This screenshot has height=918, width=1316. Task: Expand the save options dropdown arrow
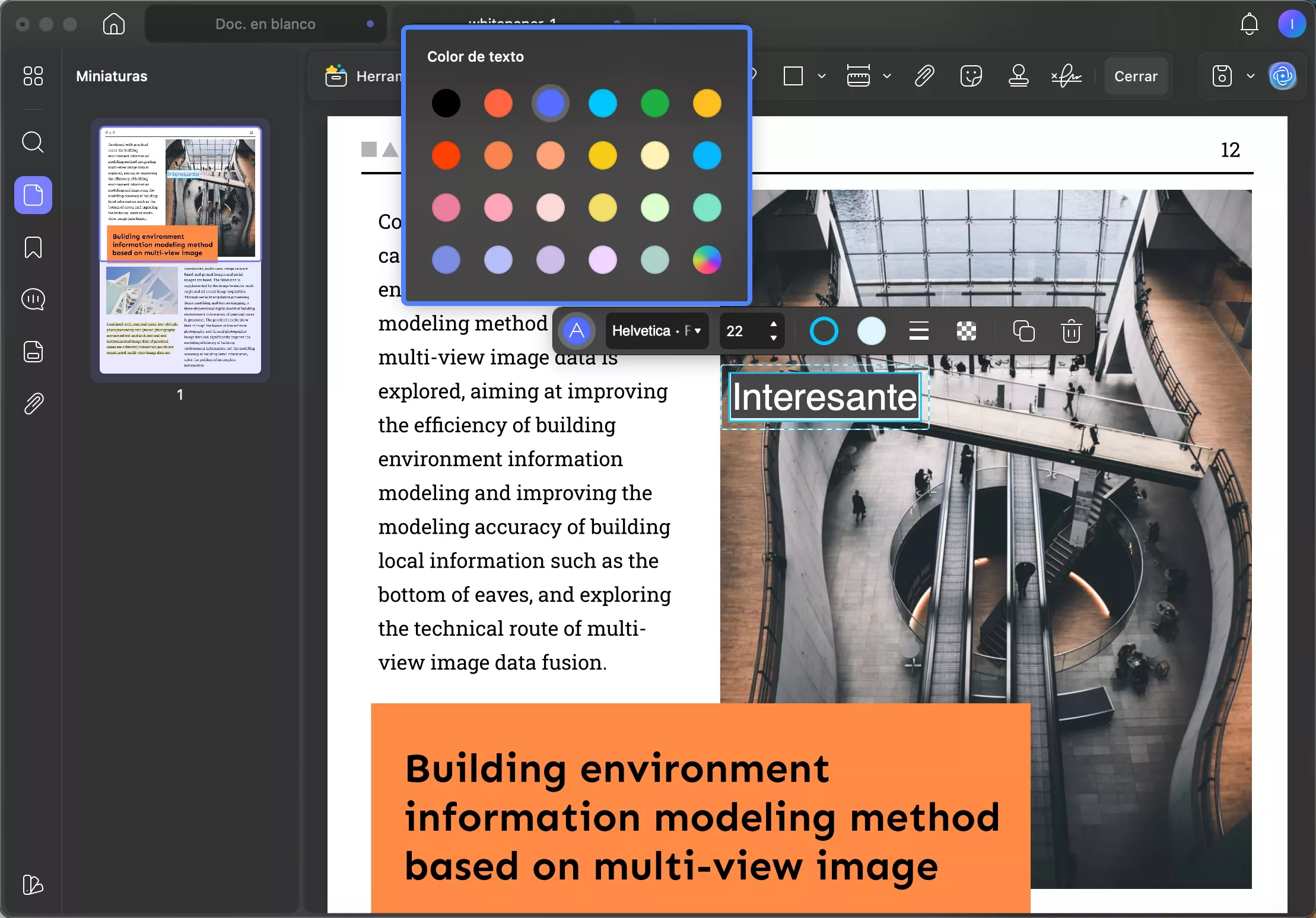pyautogui.click(x=1251, y=76)
